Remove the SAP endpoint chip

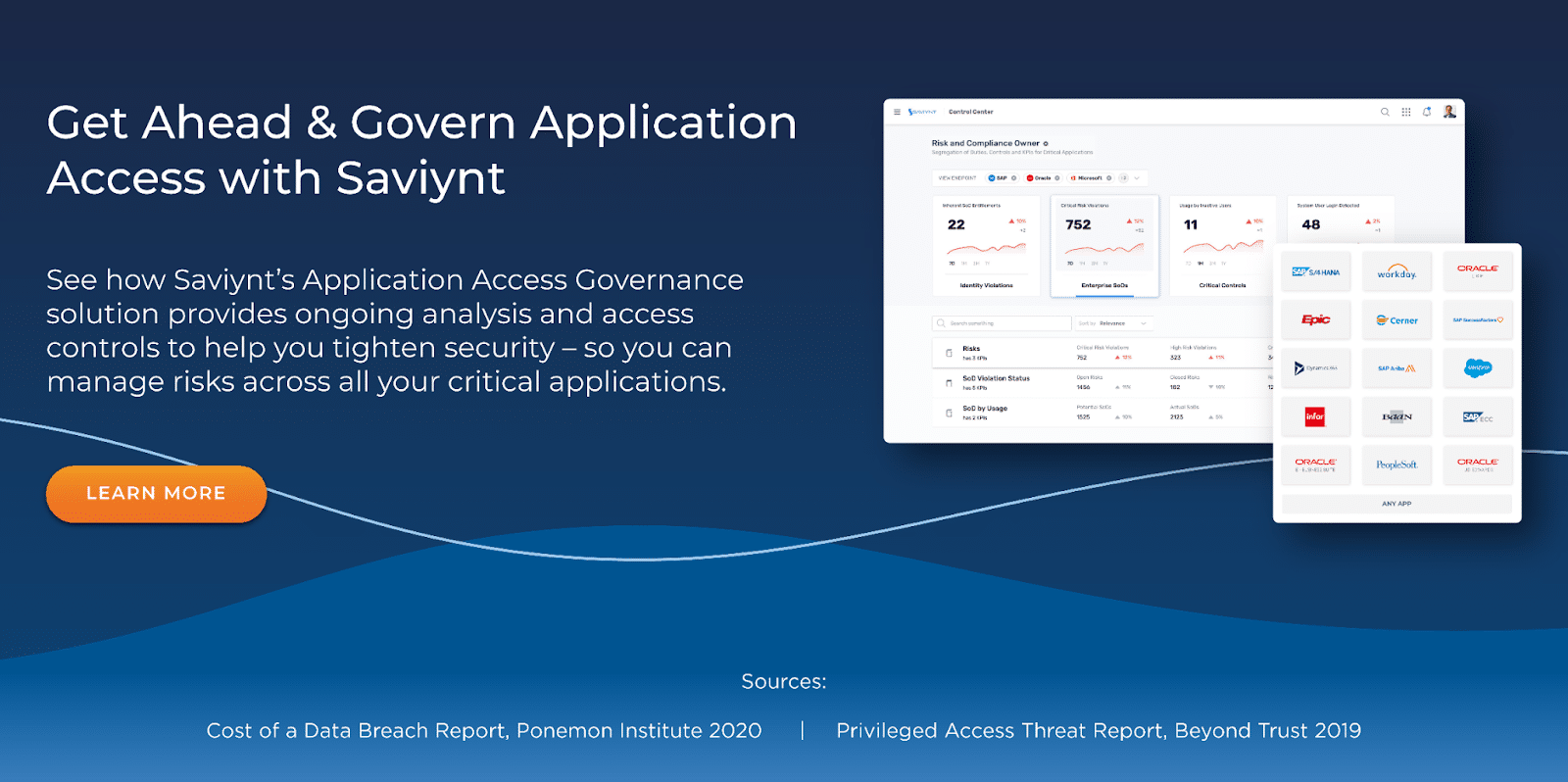click(x=1013, y=178)
